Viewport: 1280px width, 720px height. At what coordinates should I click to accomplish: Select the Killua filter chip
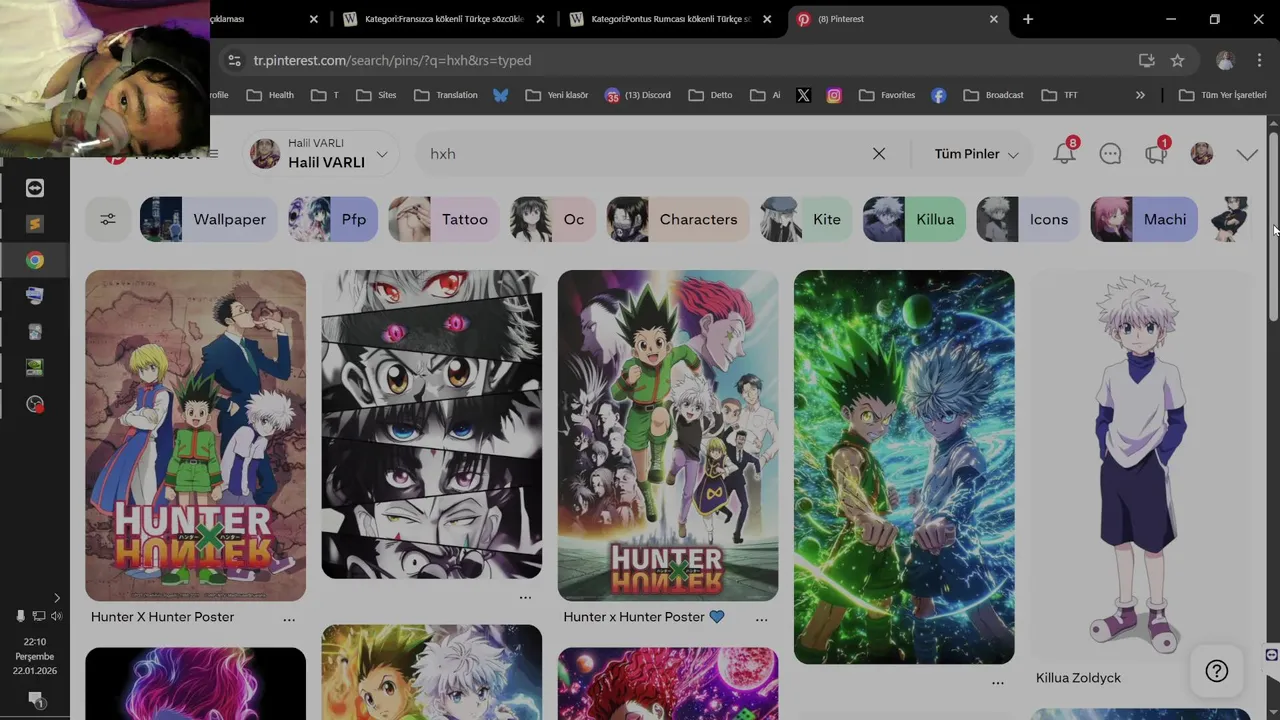[915, 219]
